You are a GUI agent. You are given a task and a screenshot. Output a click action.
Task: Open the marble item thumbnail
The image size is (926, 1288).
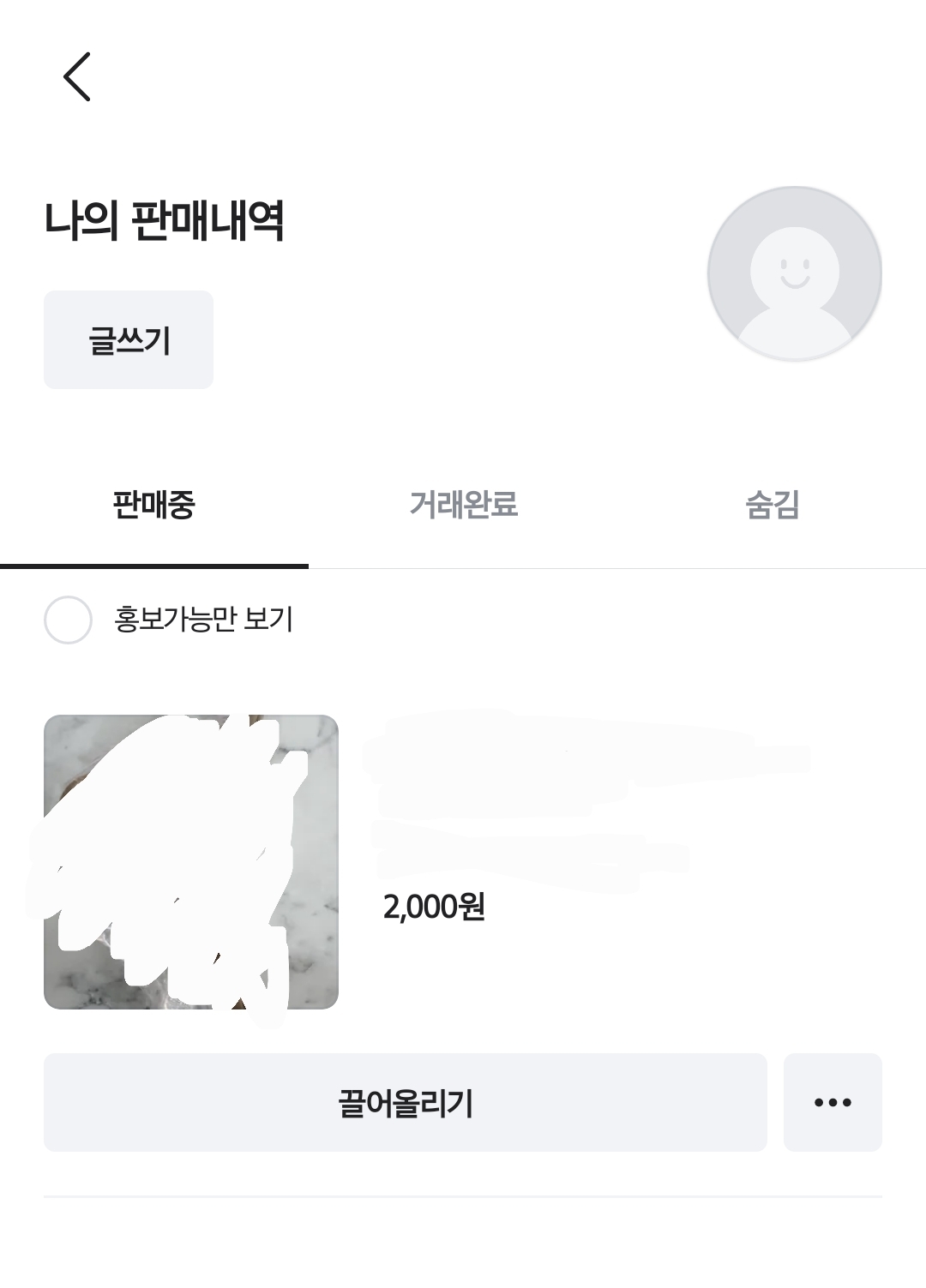point(191,861)
